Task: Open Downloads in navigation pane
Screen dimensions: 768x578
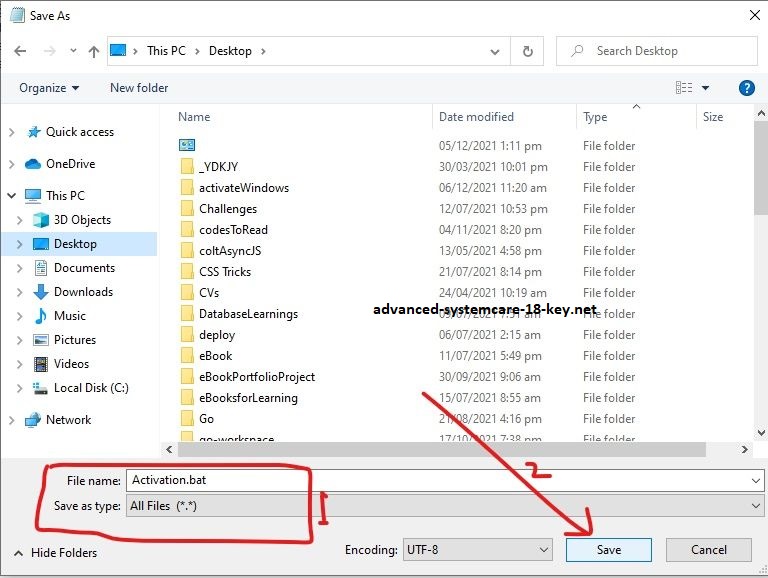Action: click(83, 292)
